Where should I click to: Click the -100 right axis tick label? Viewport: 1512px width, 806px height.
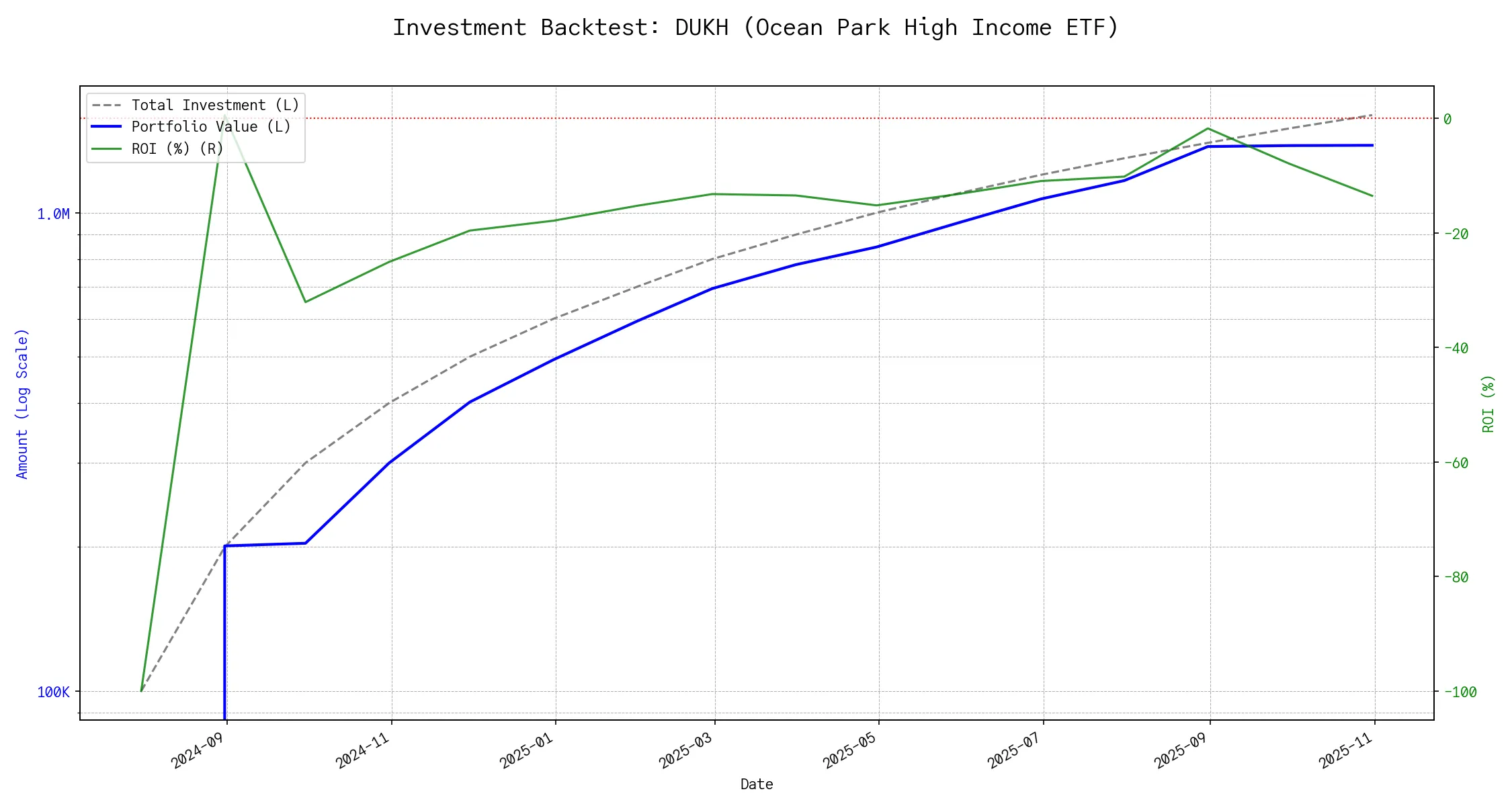pyautogui.click(x=1459, y=692)
